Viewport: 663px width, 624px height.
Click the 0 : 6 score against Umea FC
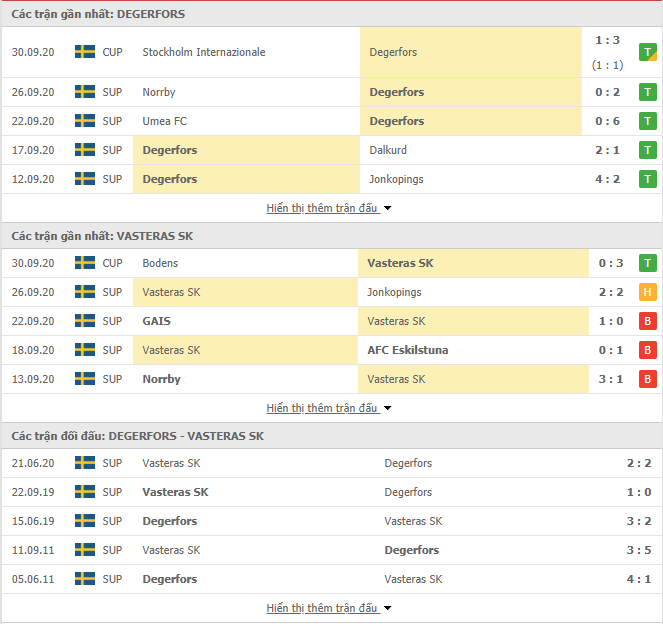click(608, 121)
